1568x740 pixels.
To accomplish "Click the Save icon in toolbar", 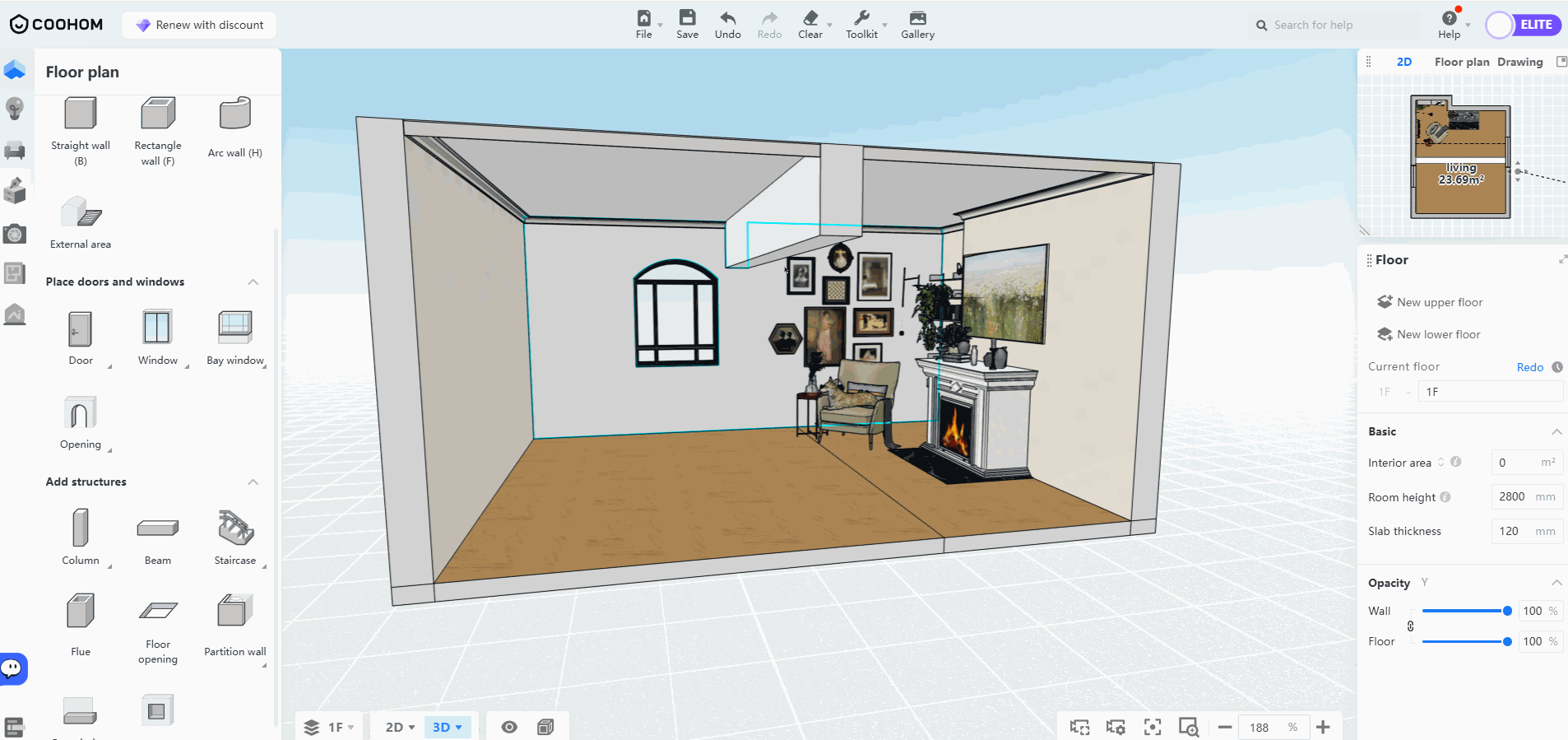I will tap(687, 24).
